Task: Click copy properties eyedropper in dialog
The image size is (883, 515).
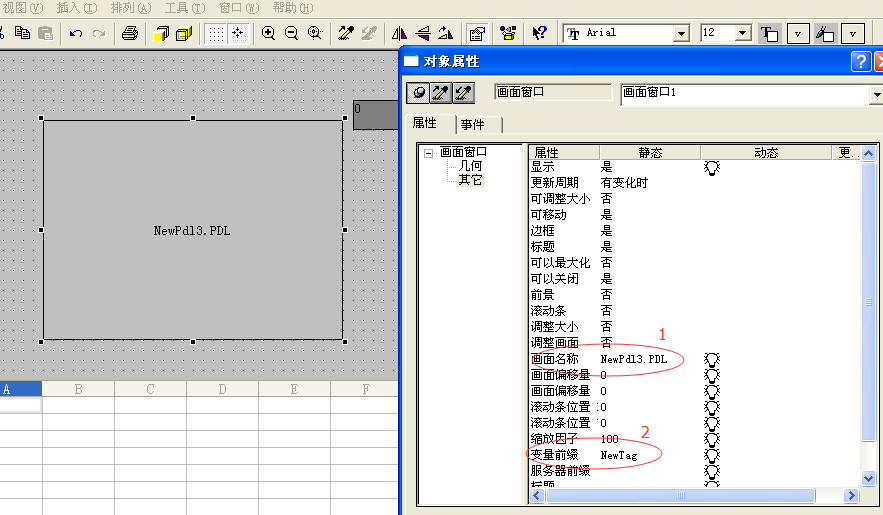Action: point(440,93)
